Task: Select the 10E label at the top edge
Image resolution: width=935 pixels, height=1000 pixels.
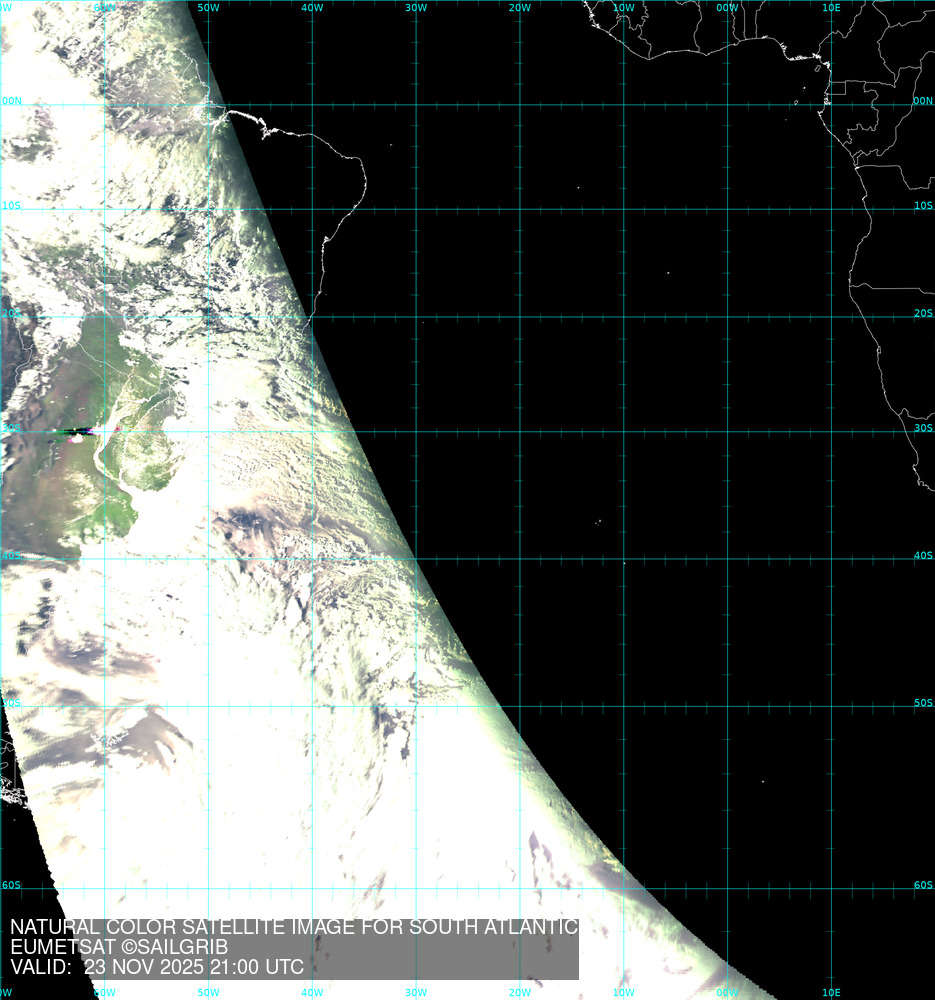Action: (831, 7)
